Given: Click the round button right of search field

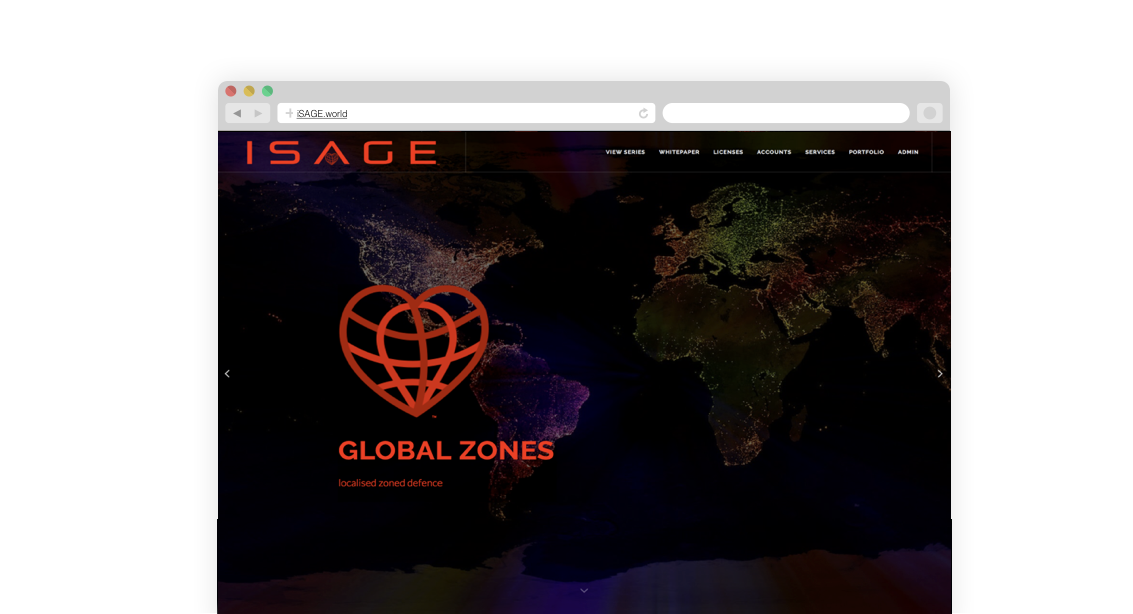Looking at the screenshot, I should click(929, 113).
